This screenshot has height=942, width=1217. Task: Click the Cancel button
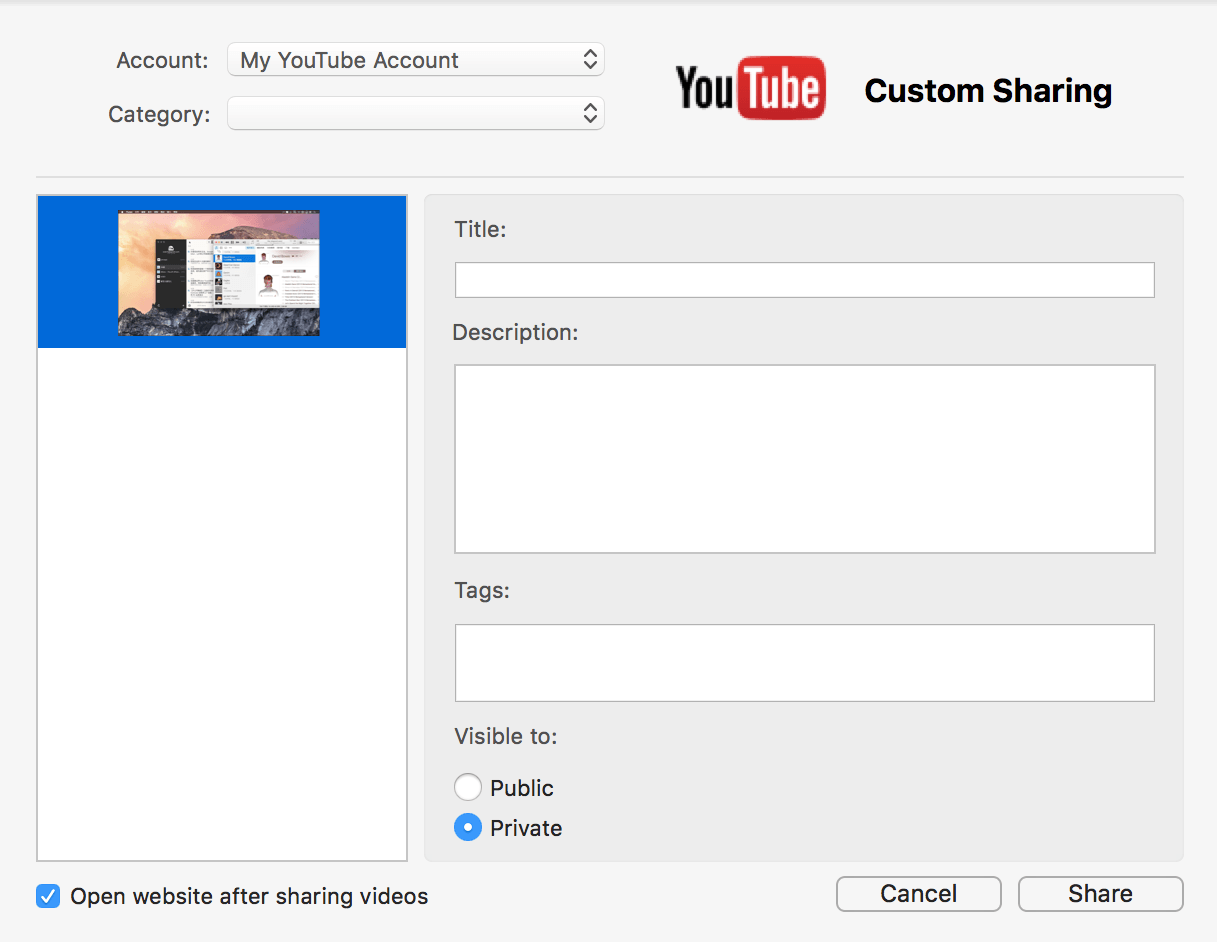point(919,894)
